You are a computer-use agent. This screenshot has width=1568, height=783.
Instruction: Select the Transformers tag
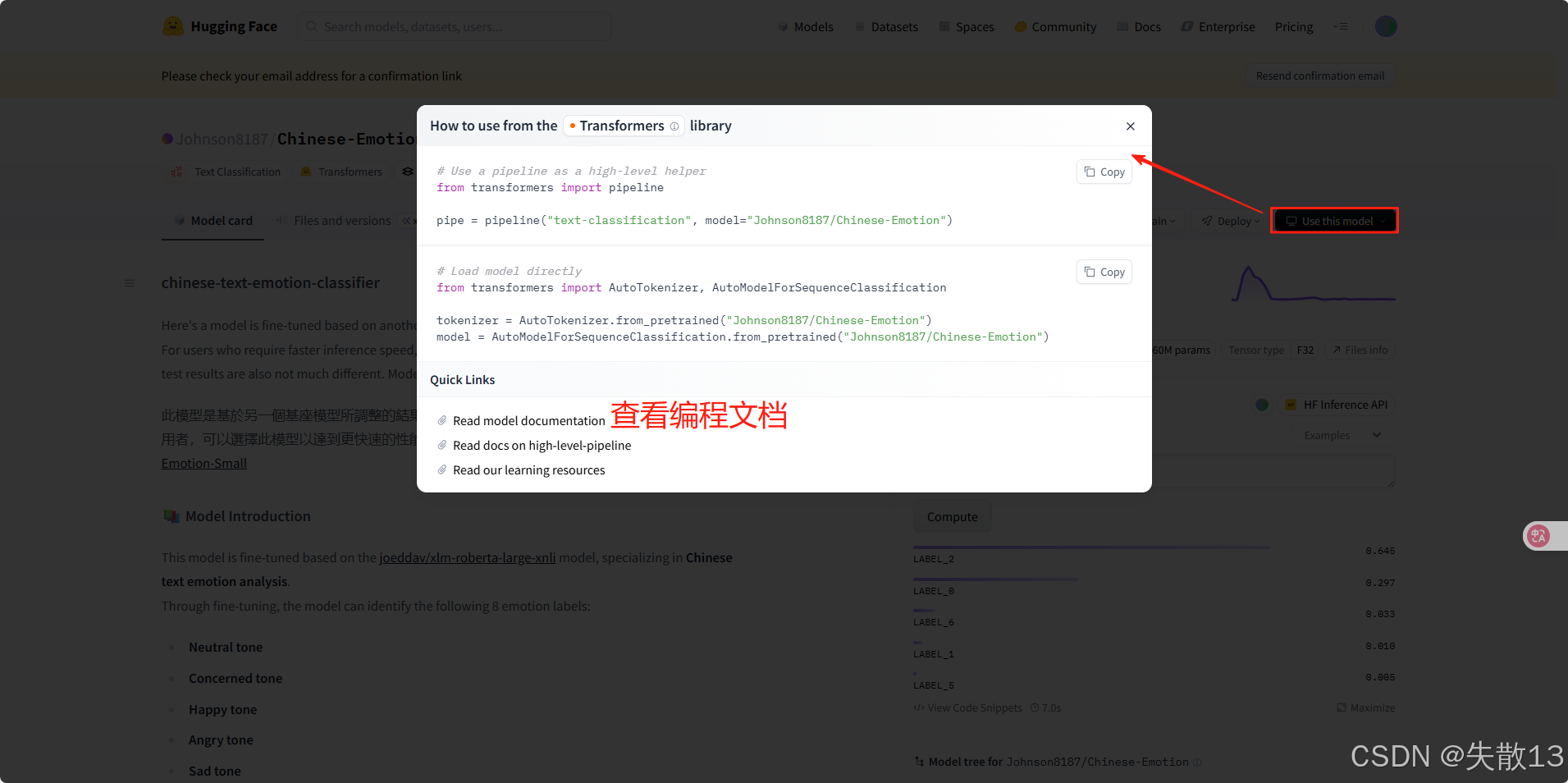(342, 172)
